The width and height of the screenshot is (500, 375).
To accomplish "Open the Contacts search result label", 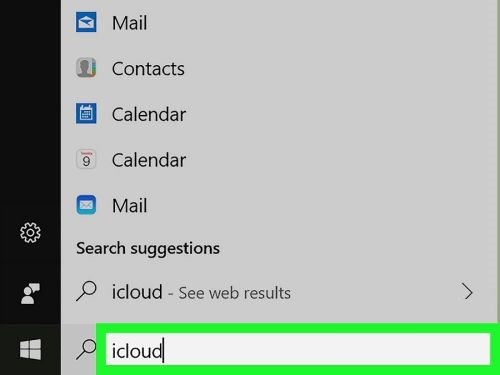I will coord(148,69).
